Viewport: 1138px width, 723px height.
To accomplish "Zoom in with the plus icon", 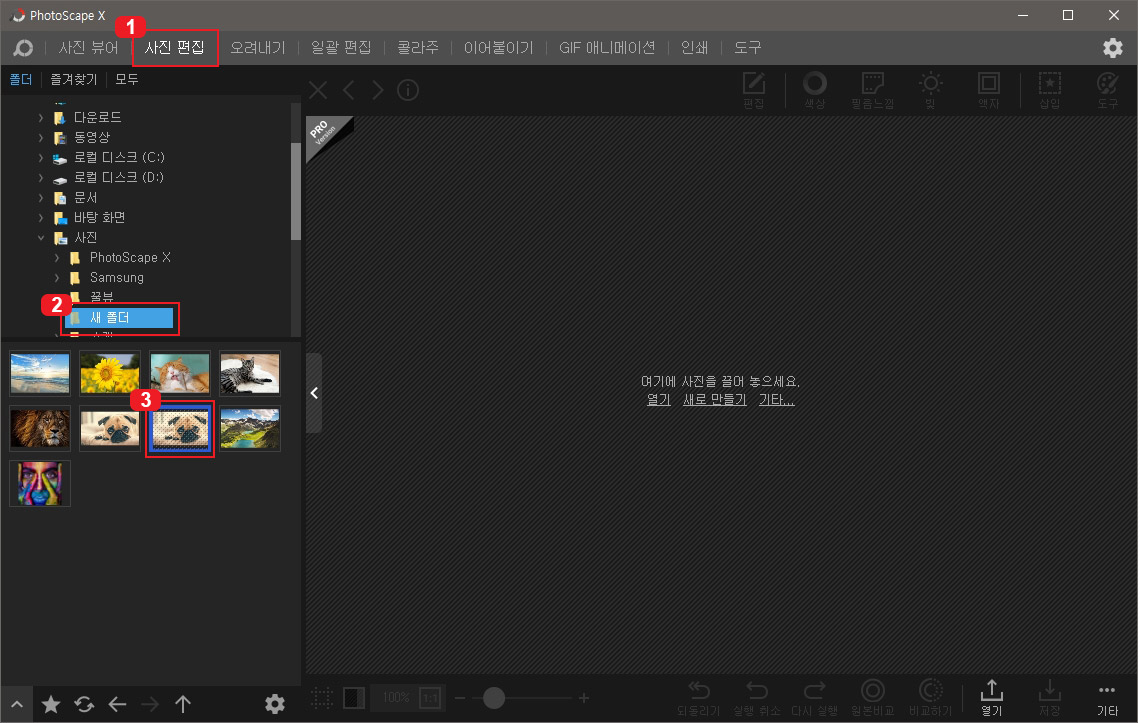I will pyautogui.click(x=584, y=698).
